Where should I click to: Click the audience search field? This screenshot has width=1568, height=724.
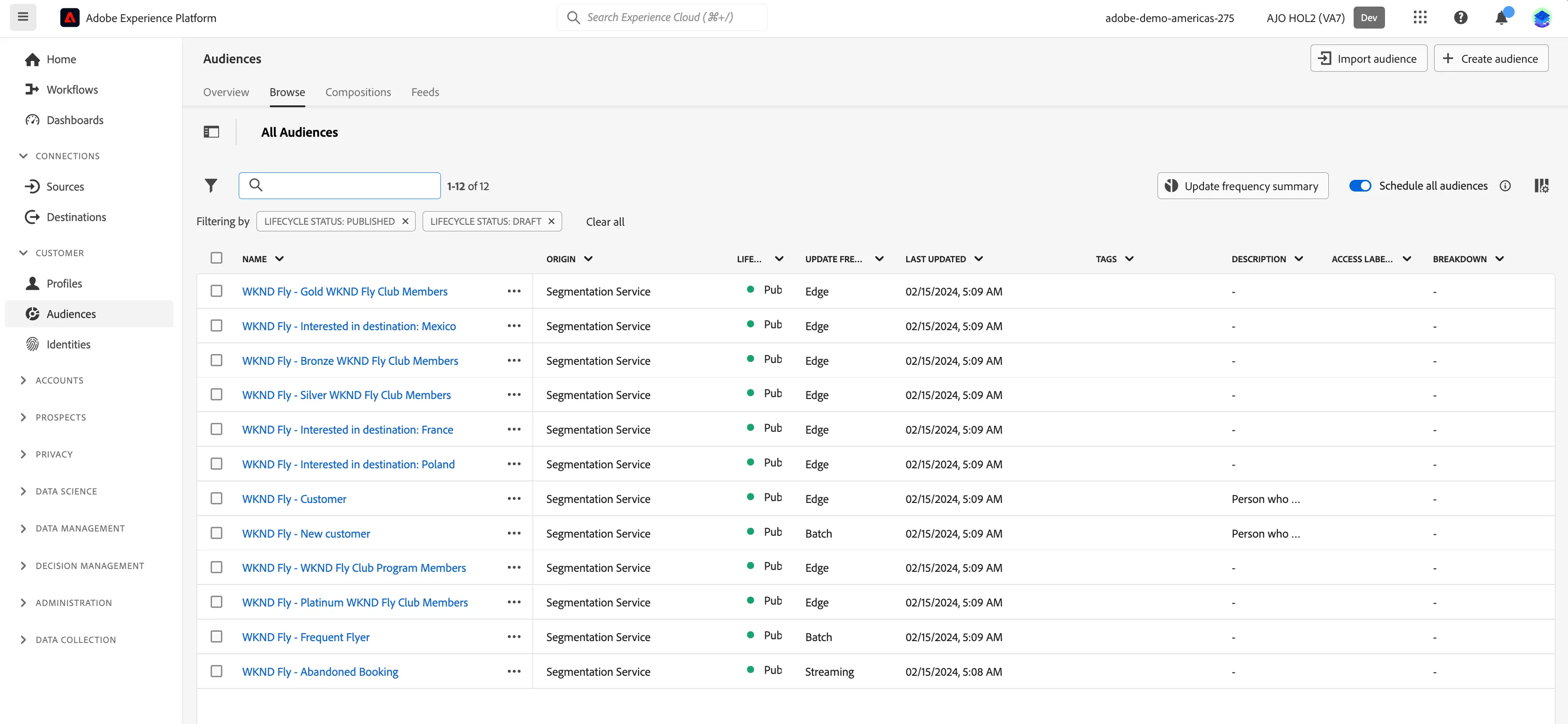point(340,186)
